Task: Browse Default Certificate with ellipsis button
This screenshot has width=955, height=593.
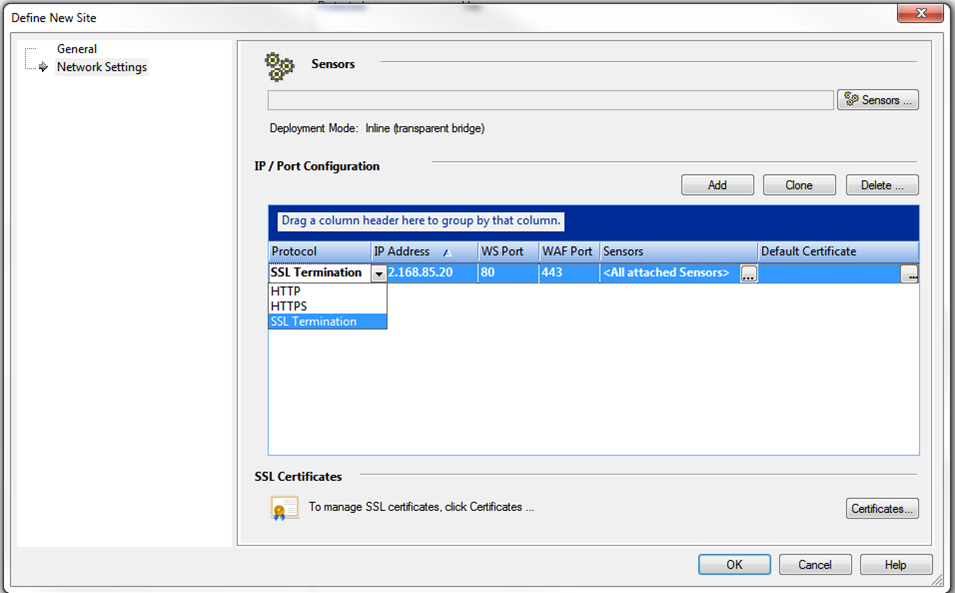Action: pyautogui.click(x=908, y=274)
